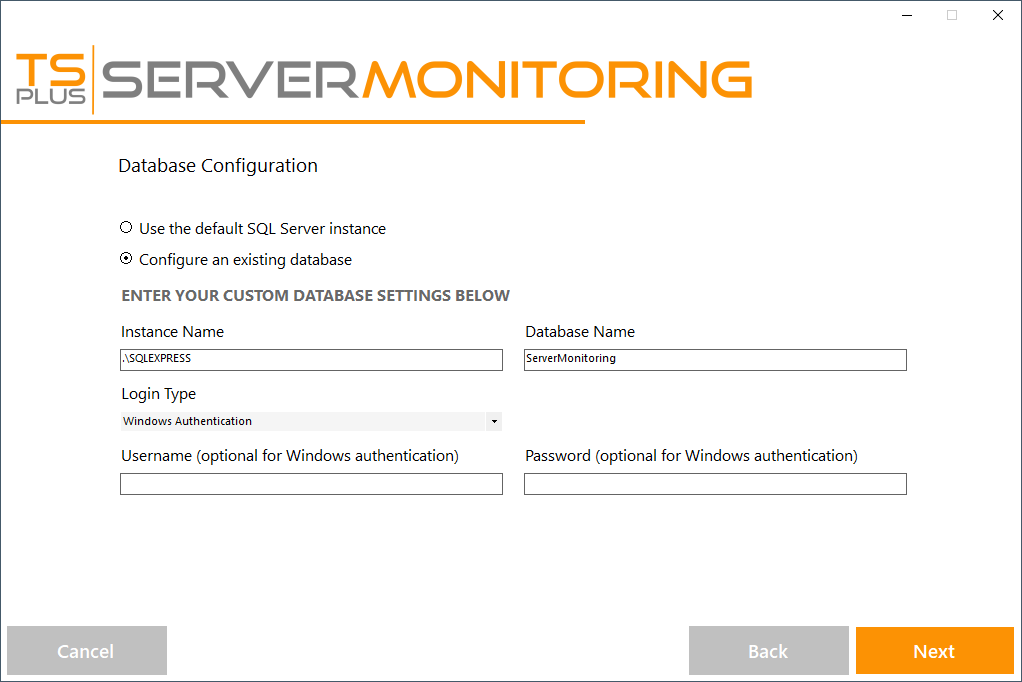Select the Password input field
This screenshot has height=682, width=1022.
tap(715, 484)
